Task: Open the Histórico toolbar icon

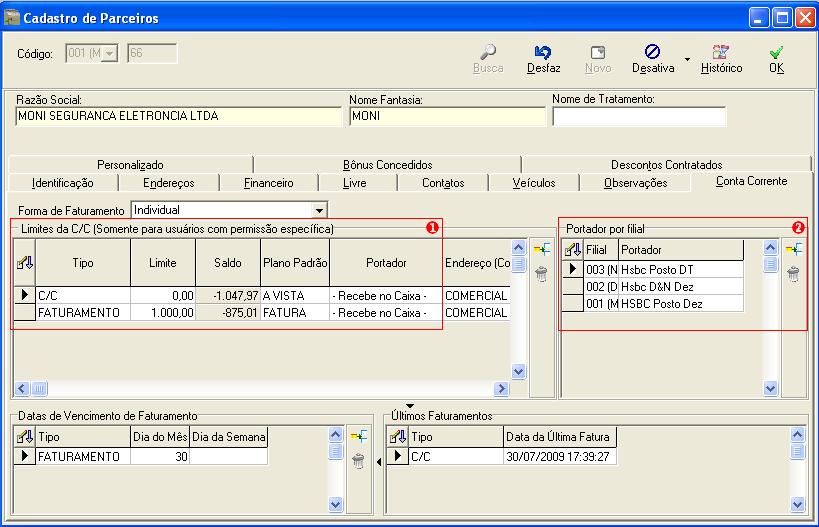Action: (721, 52)
